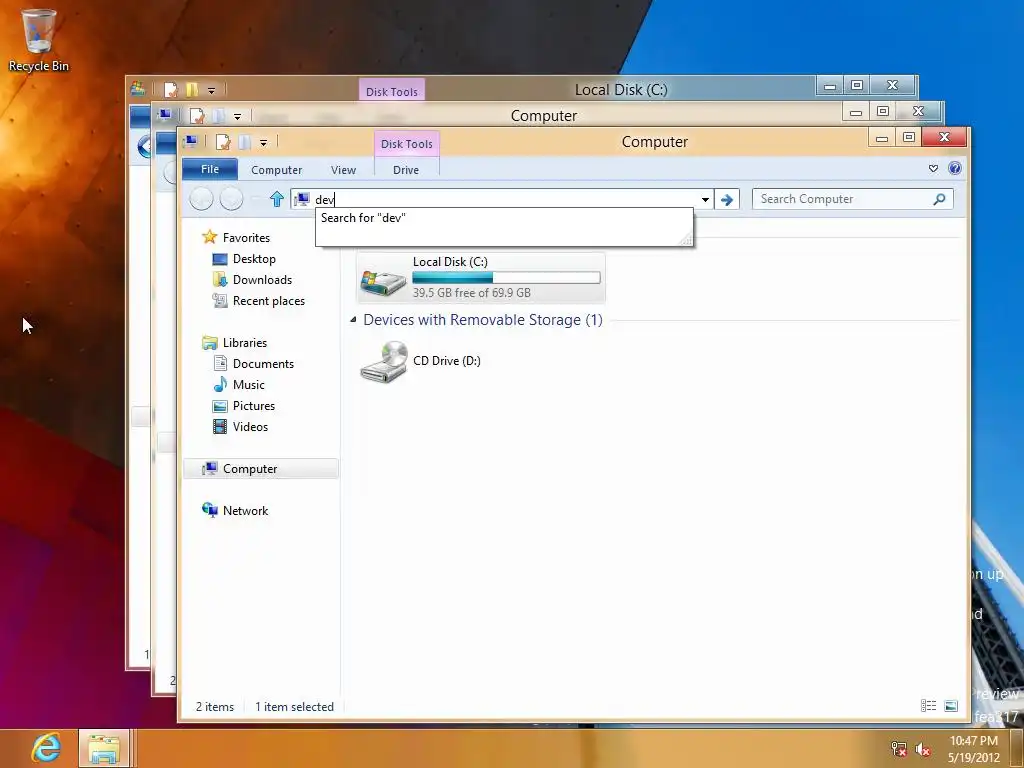
Task: Click Disk Tools tab in Local Disk window
Action: point(391,90)
